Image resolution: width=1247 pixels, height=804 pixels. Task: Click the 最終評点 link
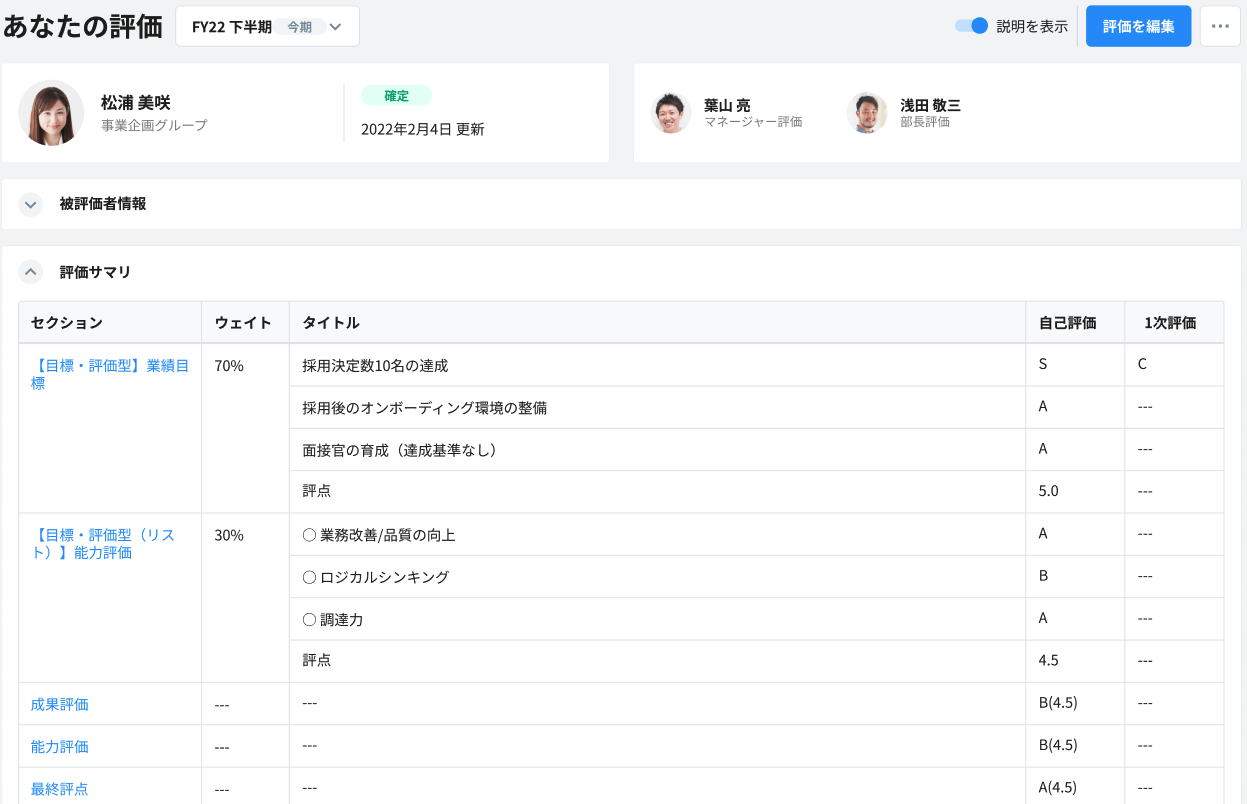[60, 789]
